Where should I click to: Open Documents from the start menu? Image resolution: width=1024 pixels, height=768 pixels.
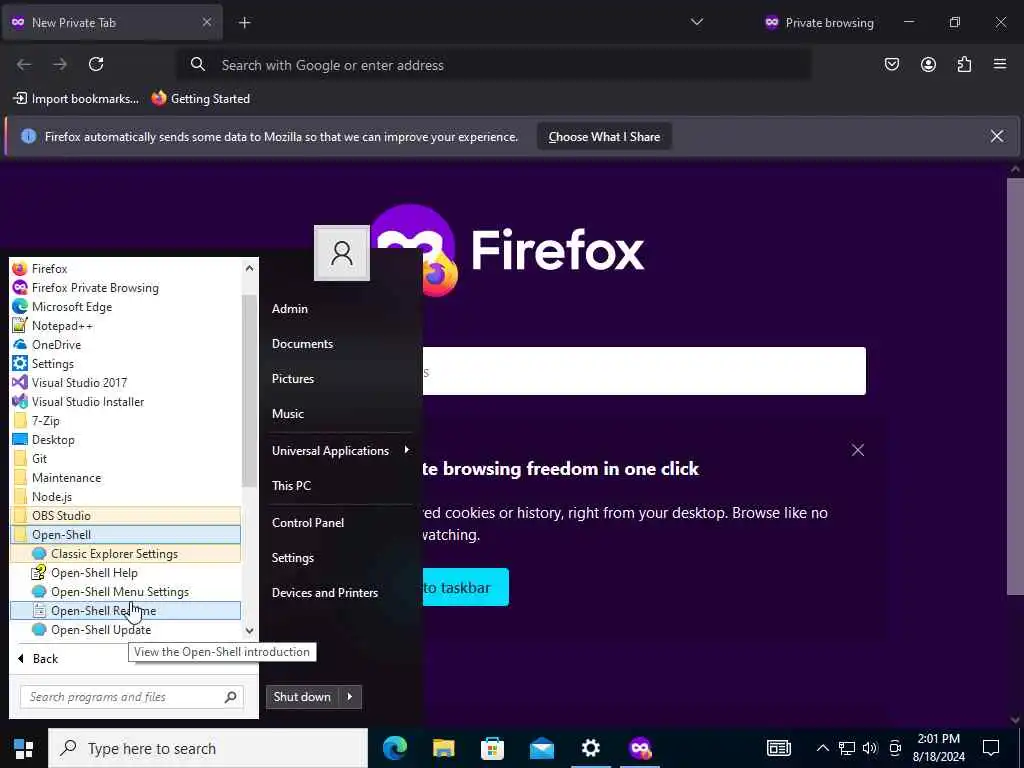tap(302, 344)
